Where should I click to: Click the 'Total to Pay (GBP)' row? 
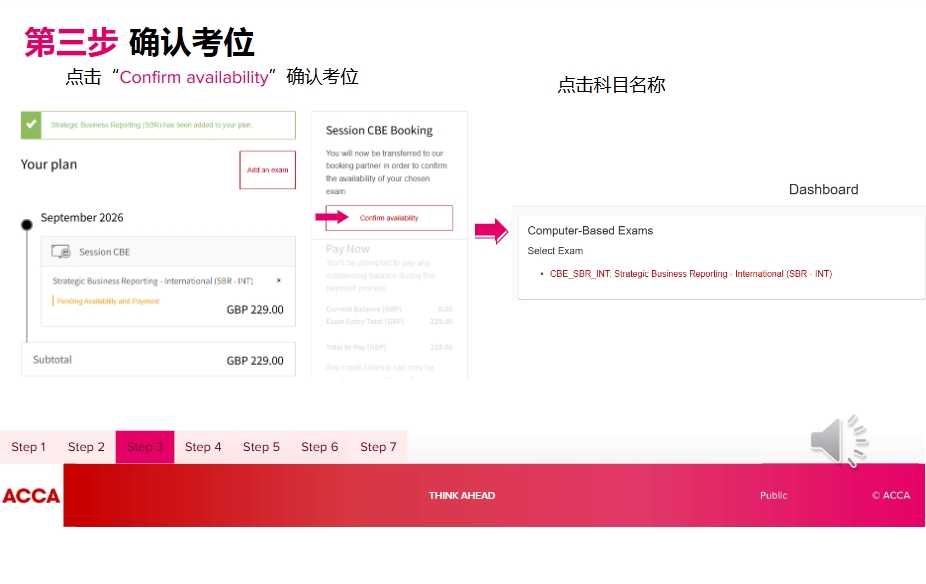389,347
